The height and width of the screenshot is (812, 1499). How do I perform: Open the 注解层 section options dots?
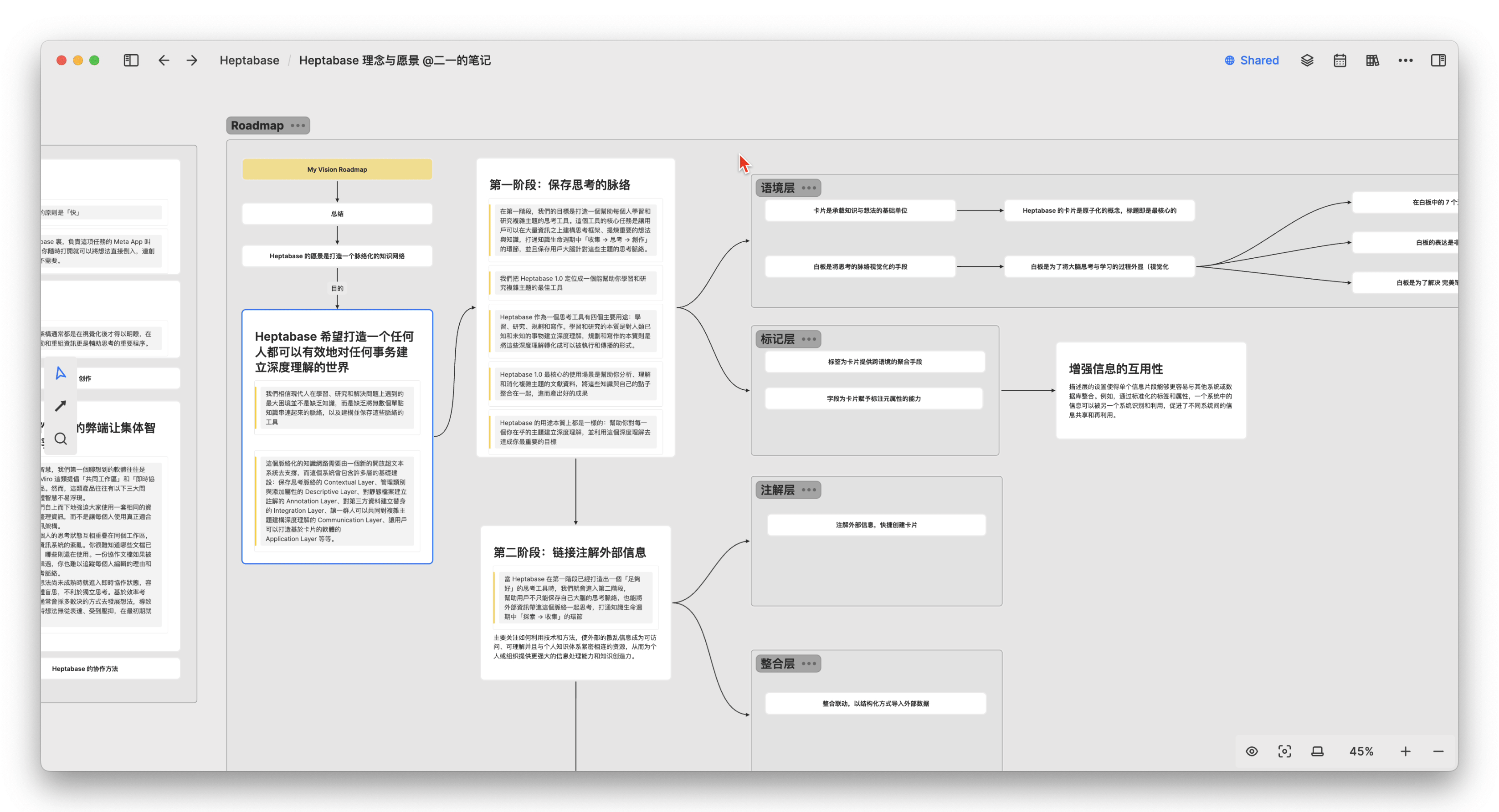coord(808,490)
